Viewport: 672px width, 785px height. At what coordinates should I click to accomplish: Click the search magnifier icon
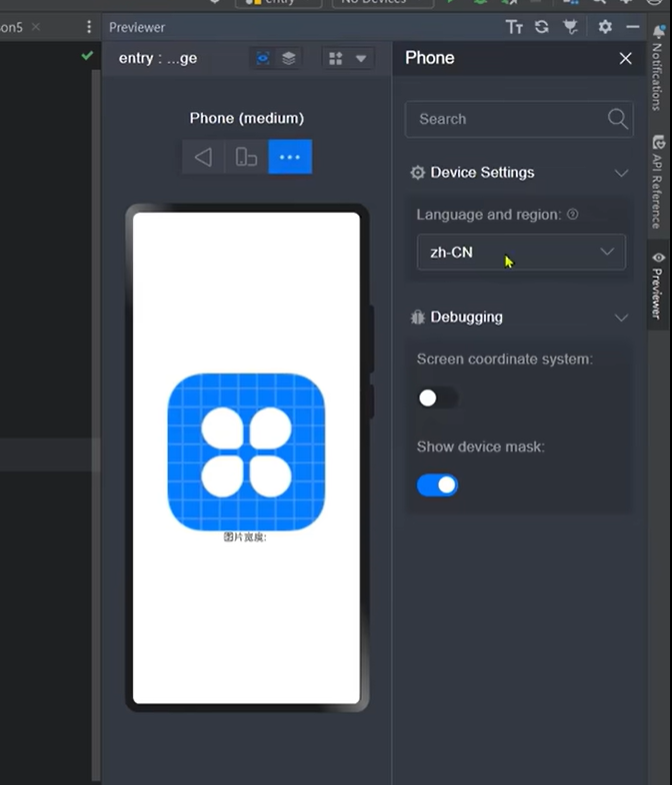coord(618,119)
